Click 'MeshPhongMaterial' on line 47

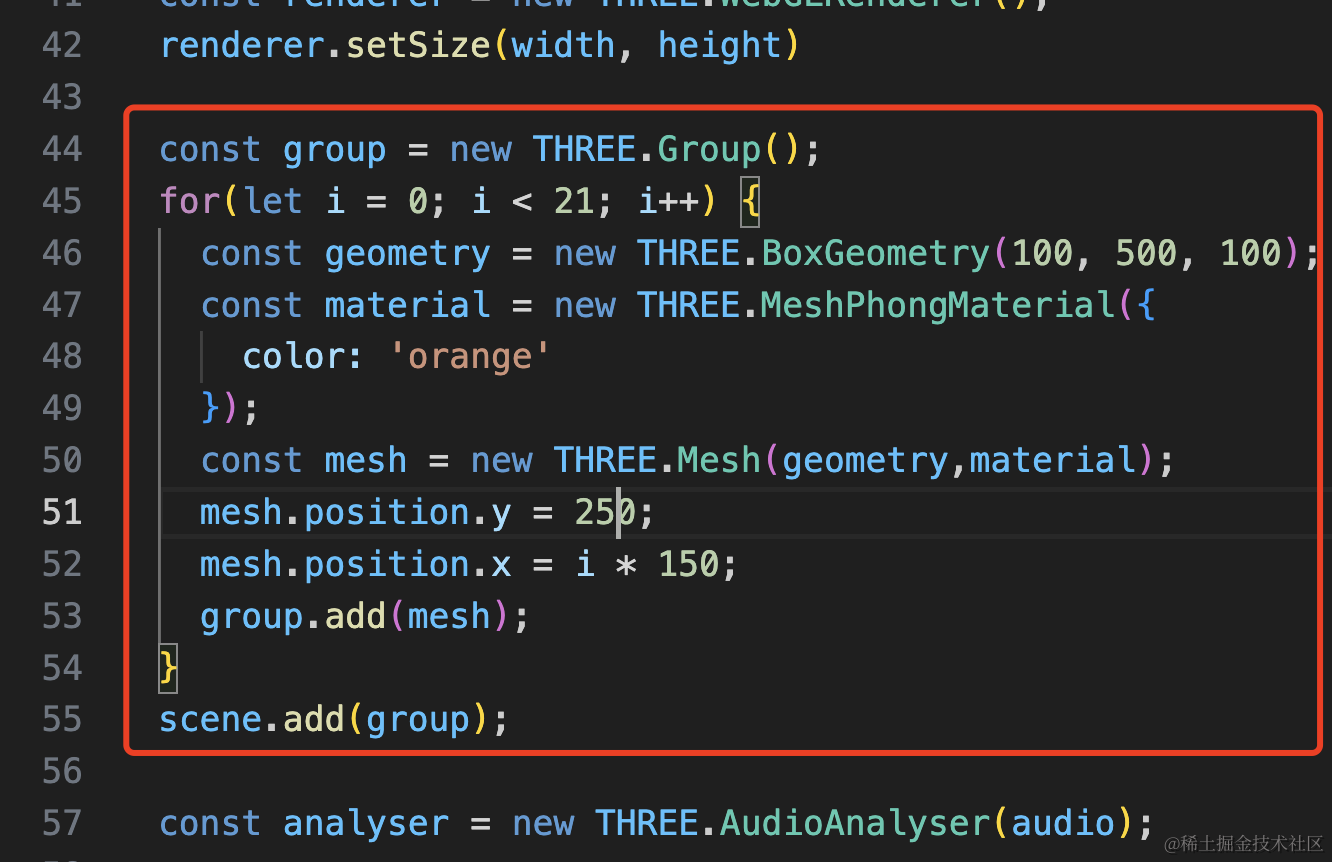point(937,306)
